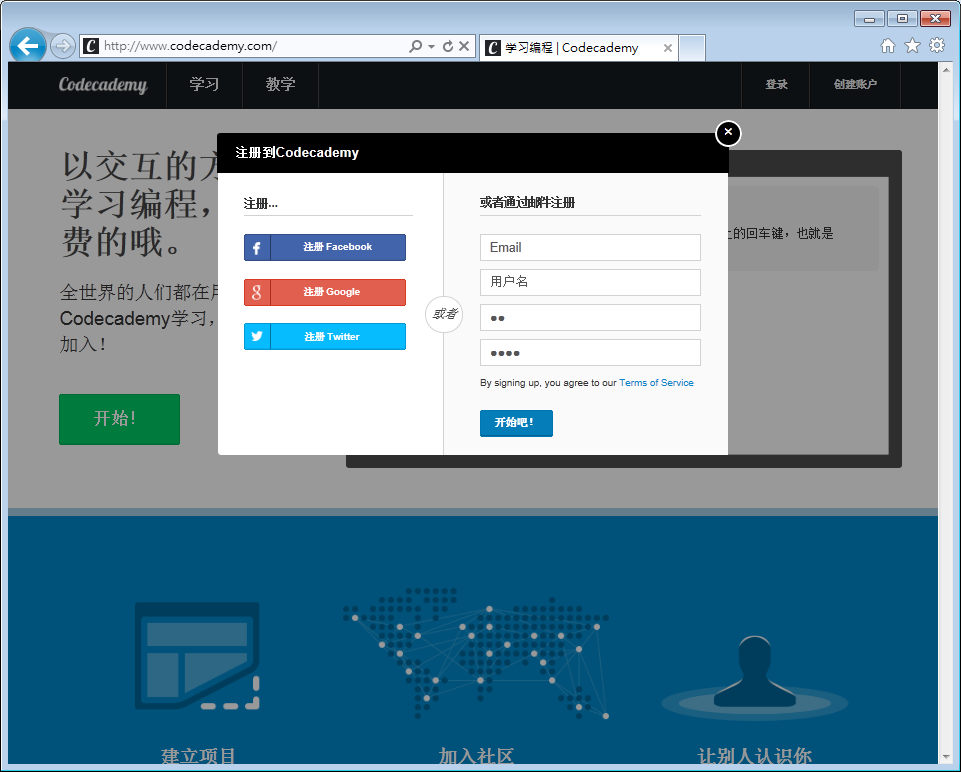Open favorites star icon
961x772 pixels.
pyautogui.click(x=913, y=45)
